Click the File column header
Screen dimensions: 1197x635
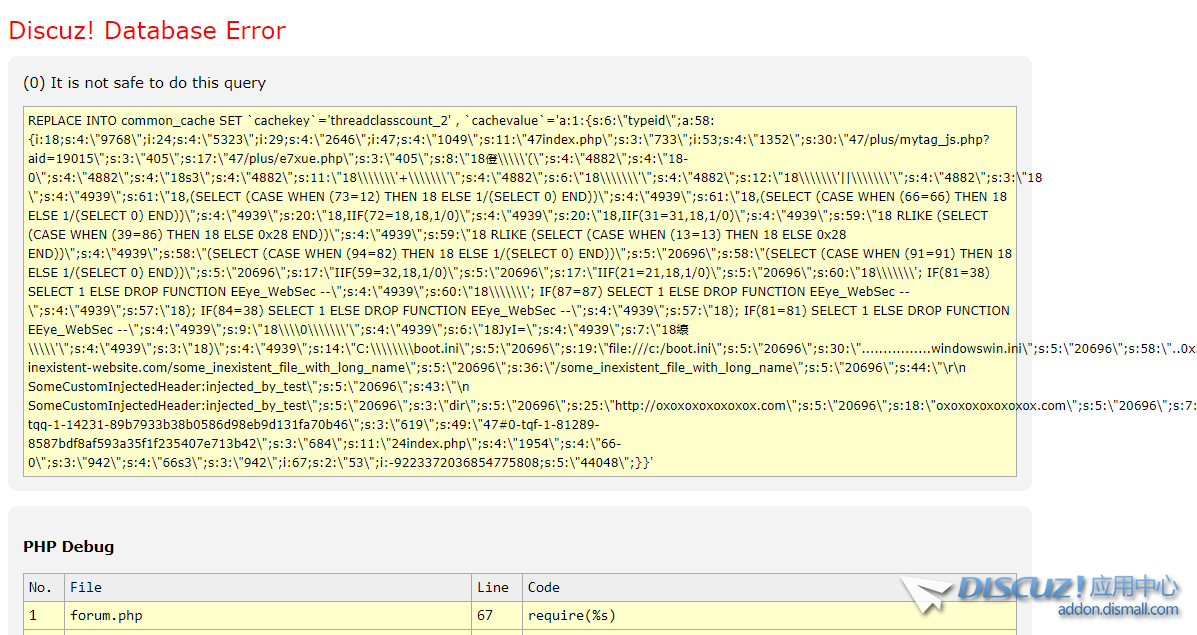[86, 587]
